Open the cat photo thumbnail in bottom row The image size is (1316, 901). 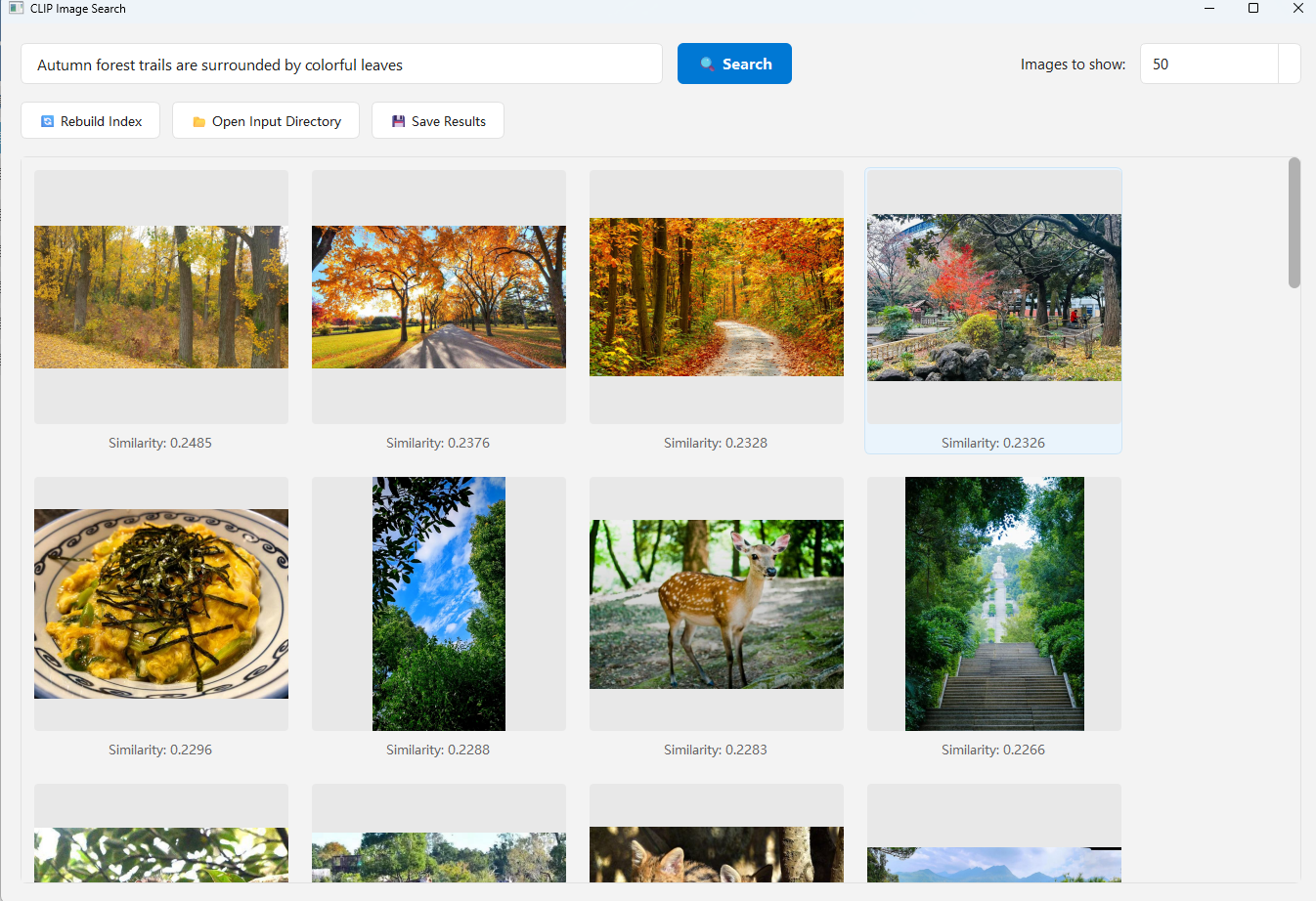[717, 834]
